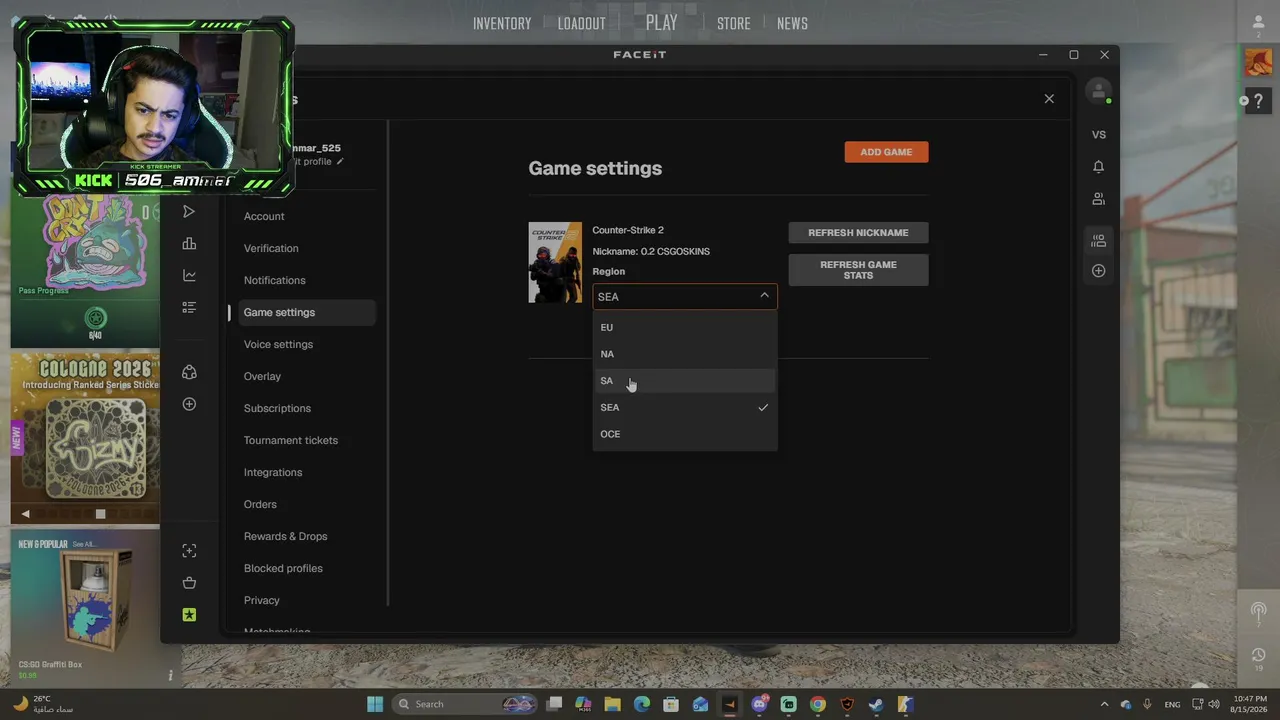This screenshot has width=1280, height=720.
Task: Click the edit profile pencil icon
Action: (340, 161)
